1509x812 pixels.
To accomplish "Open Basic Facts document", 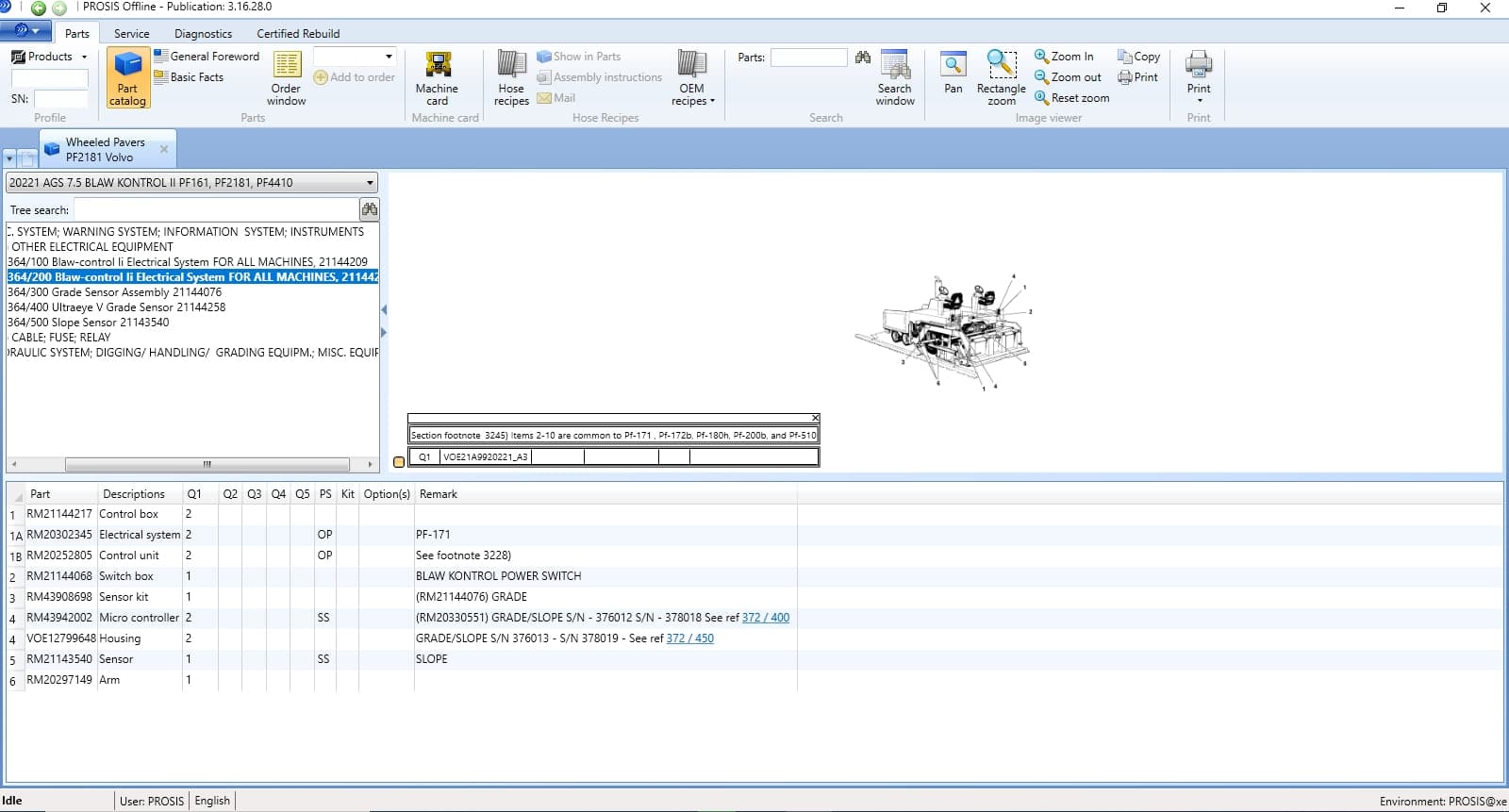I will point(189,77).
